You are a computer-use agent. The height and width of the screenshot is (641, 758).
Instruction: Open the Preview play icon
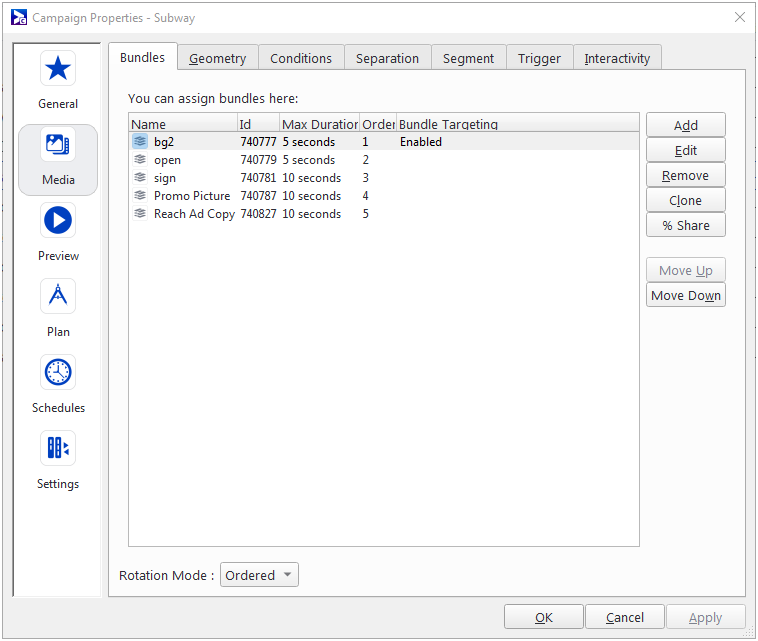pos(58,221)
